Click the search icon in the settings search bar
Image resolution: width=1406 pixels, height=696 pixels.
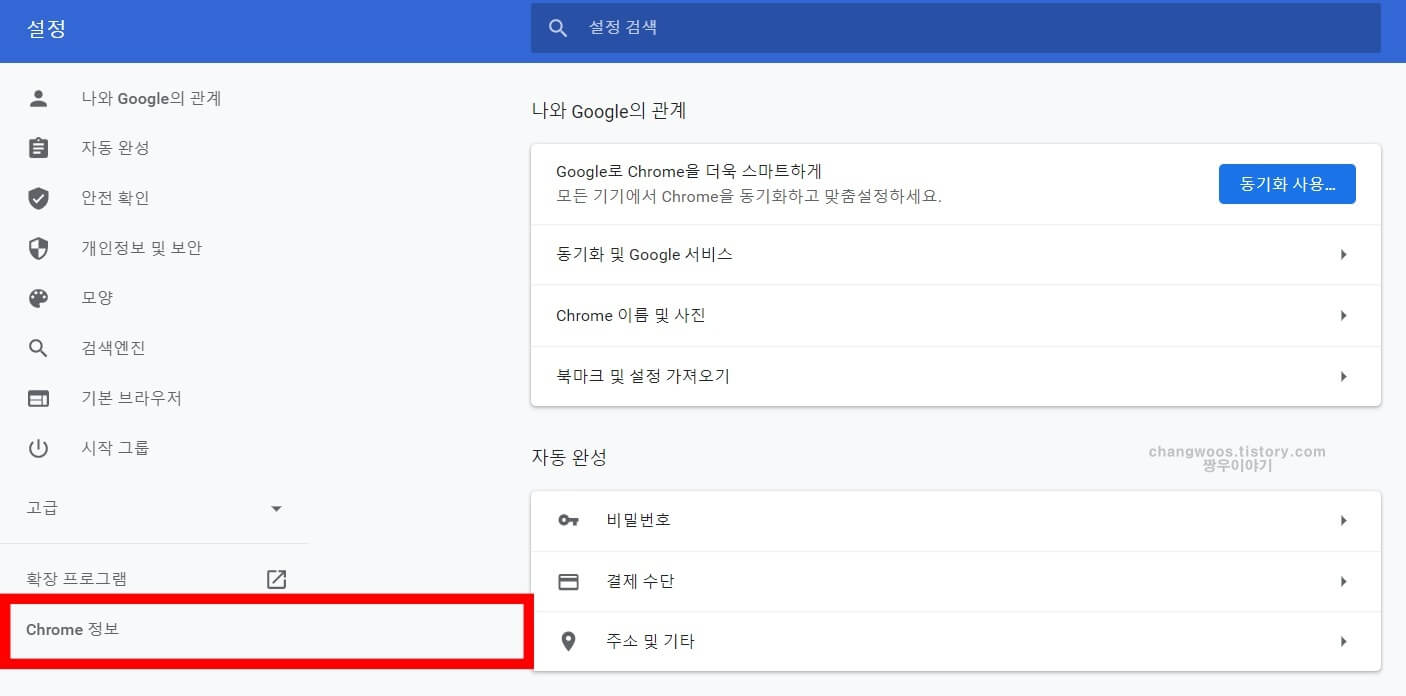[558, 28]
